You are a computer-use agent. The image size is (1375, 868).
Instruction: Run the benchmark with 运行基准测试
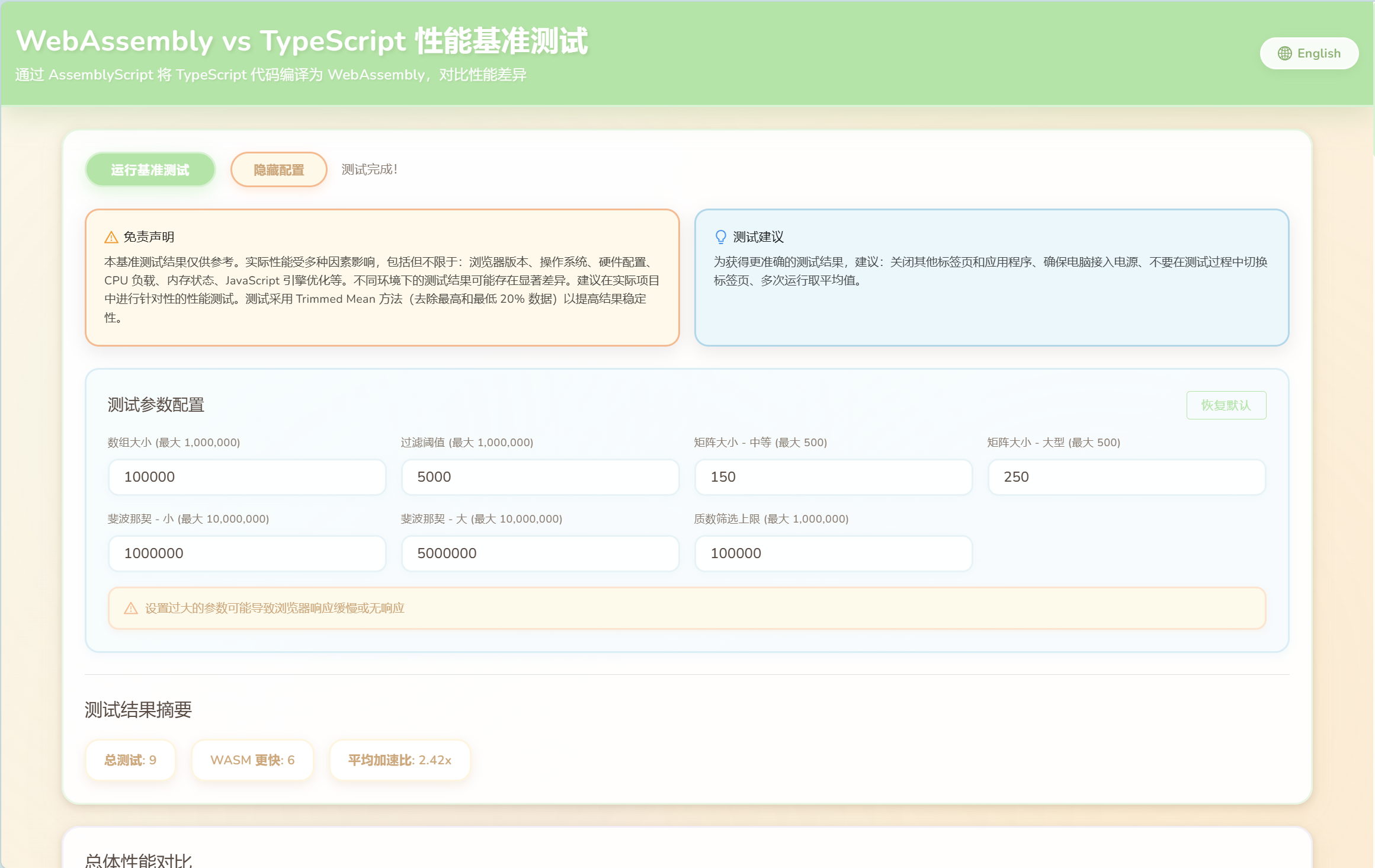(x=150, y=170)
